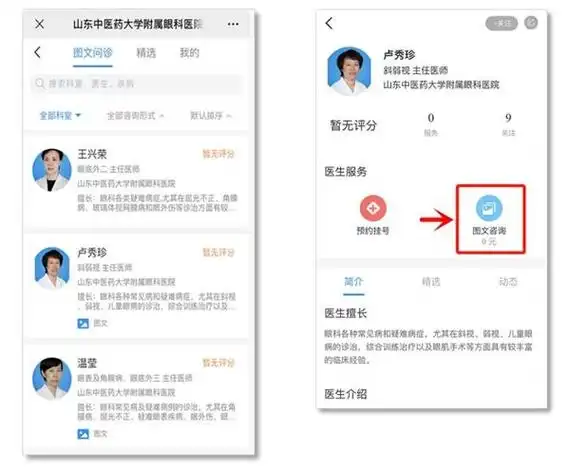Screen dimensions: 570x470
Task: View 卢秀珍 profile photo
Action: [x=349, y=71]
